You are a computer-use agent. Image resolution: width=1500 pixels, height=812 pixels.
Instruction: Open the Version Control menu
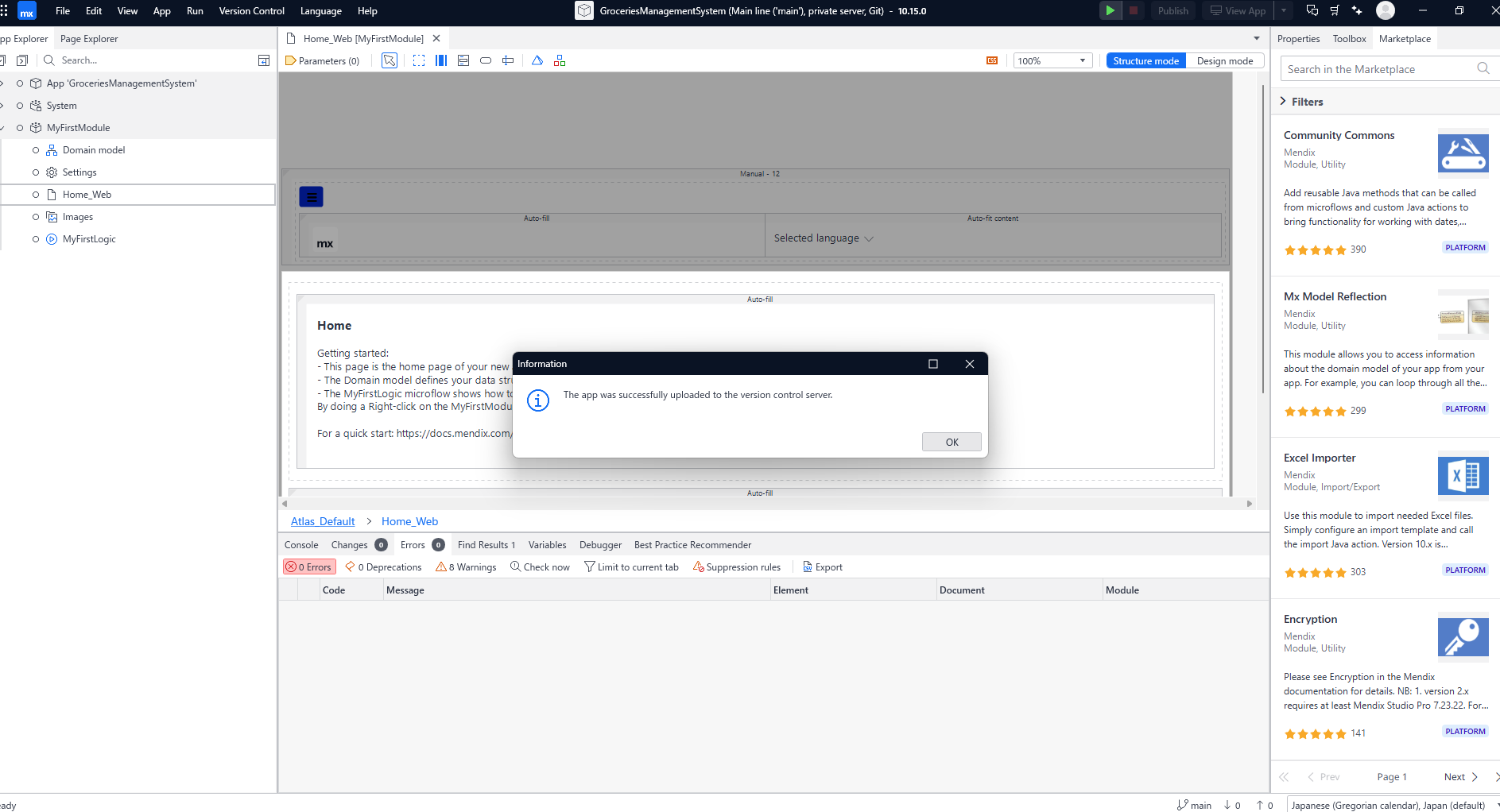(251, 10)
